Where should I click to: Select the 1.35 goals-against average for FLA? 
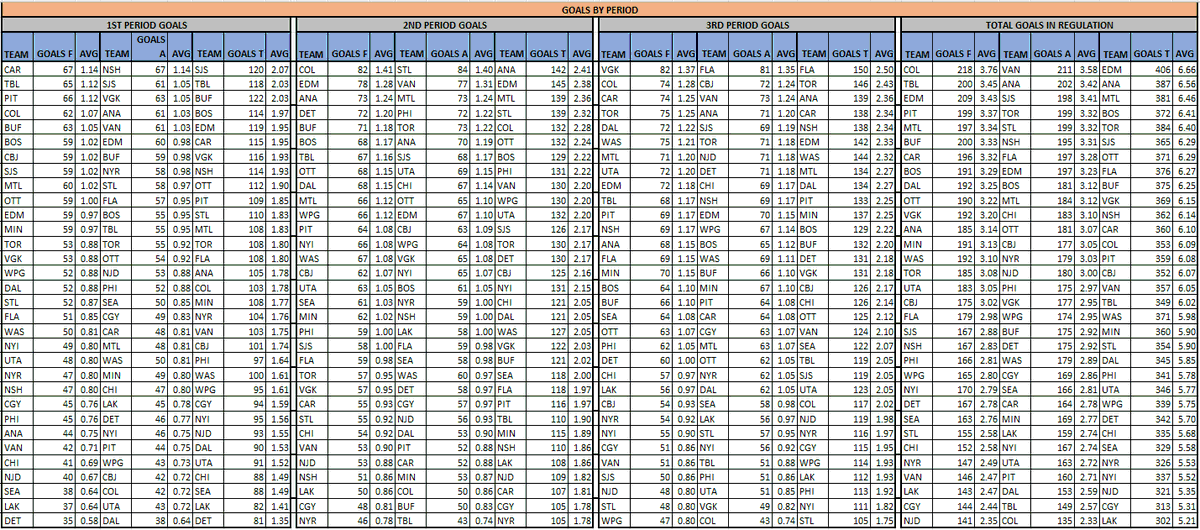click(x=785, y=71)
